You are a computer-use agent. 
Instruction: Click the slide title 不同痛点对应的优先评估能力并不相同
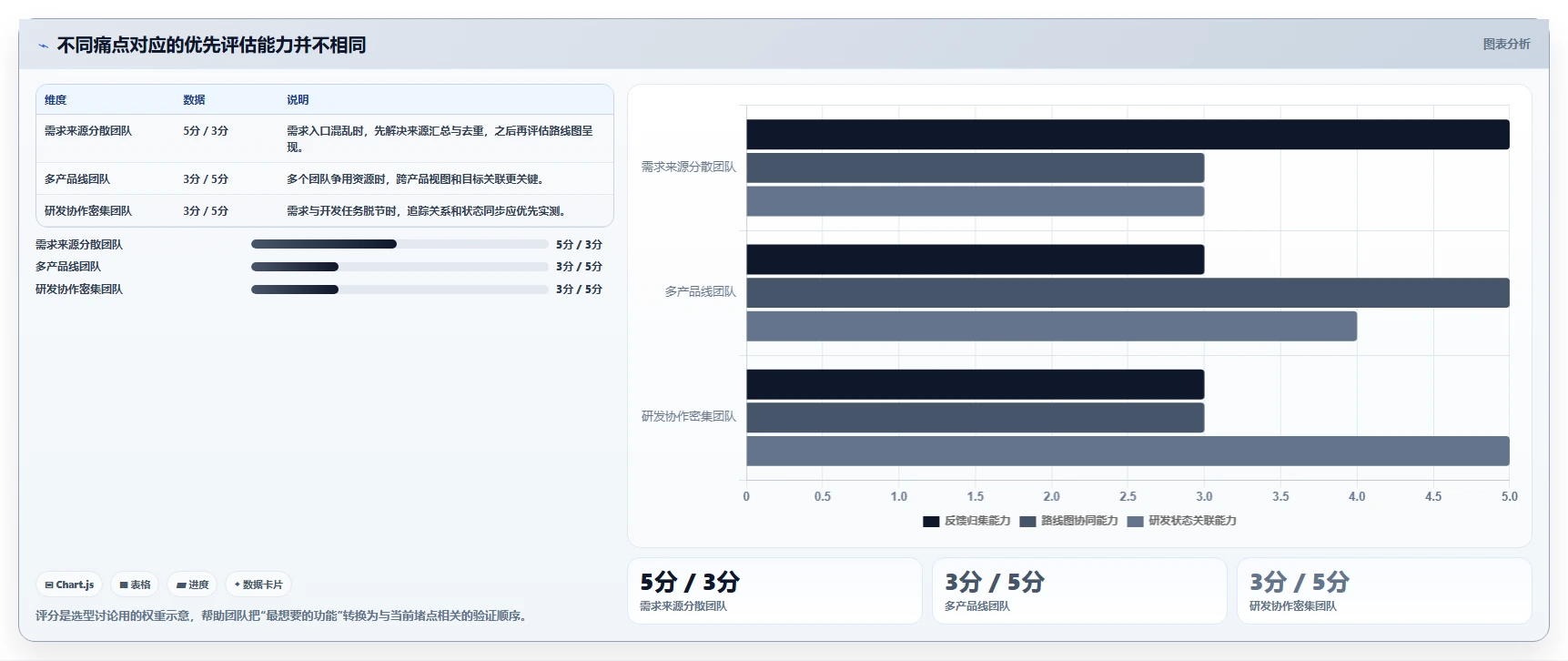click(x=211, y=45)
